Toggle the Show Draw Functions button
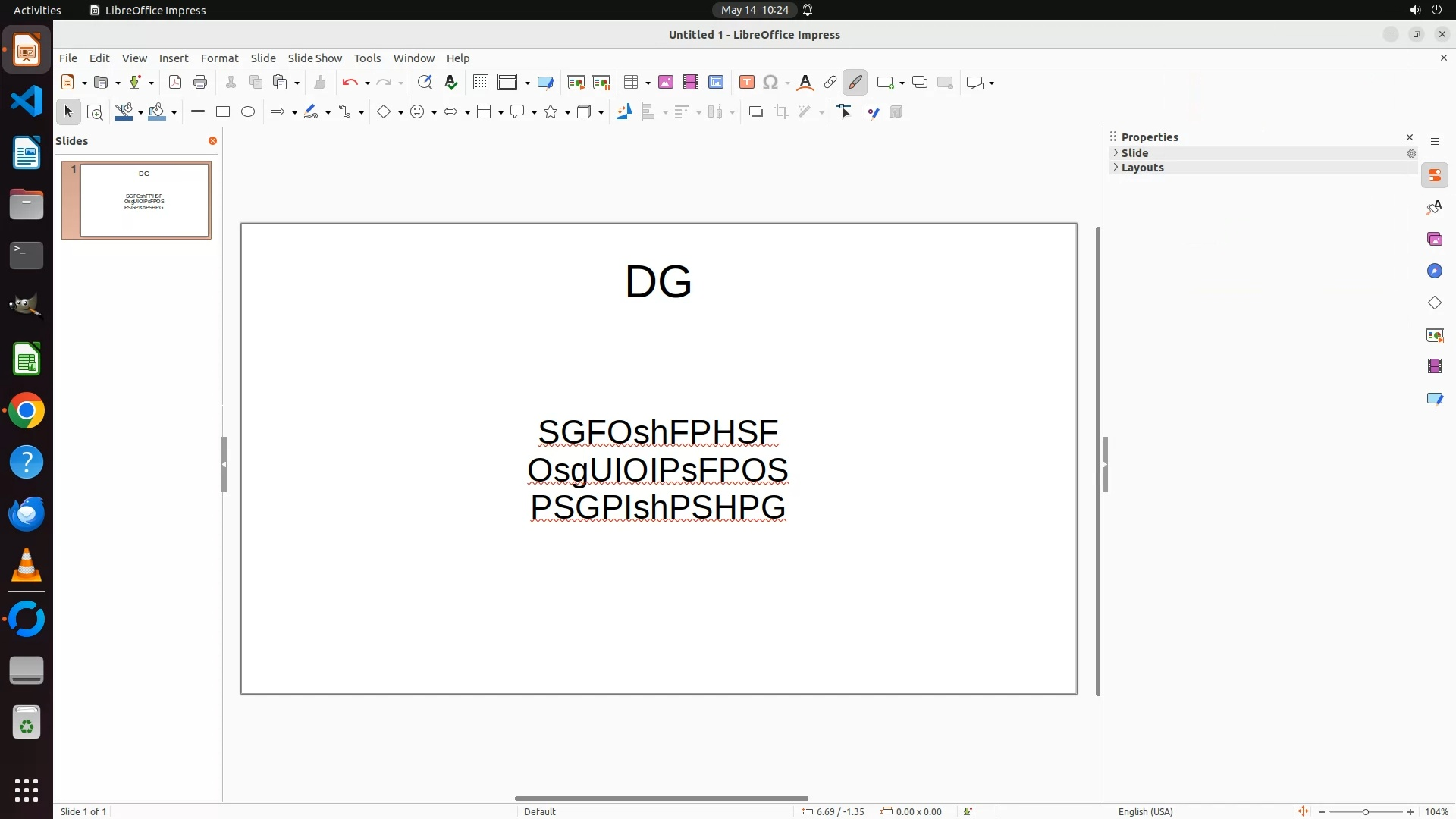The image size is (1456, 819). (x=855, y=83)
